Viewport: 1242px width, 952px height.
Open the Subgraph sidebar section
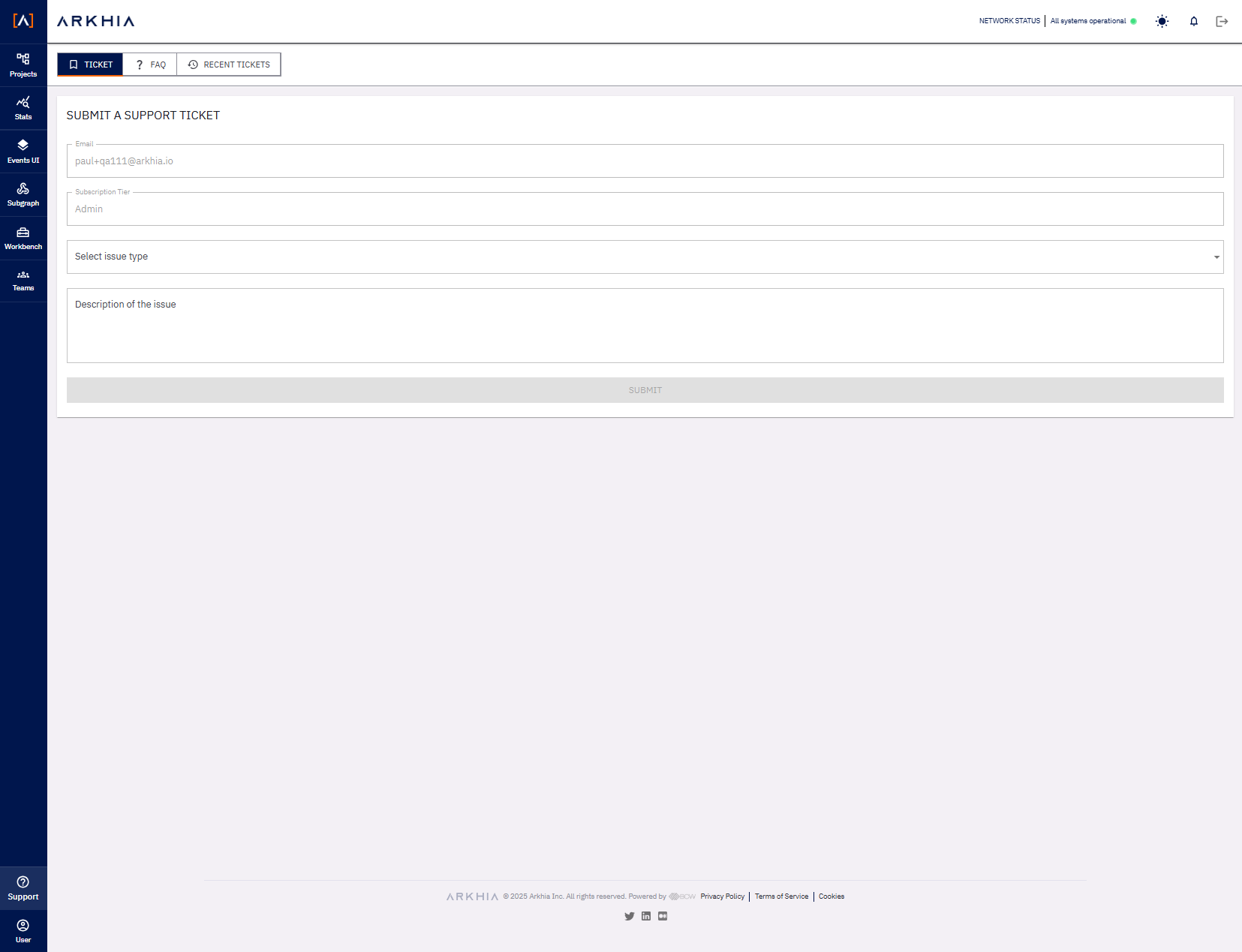[23, 195]
